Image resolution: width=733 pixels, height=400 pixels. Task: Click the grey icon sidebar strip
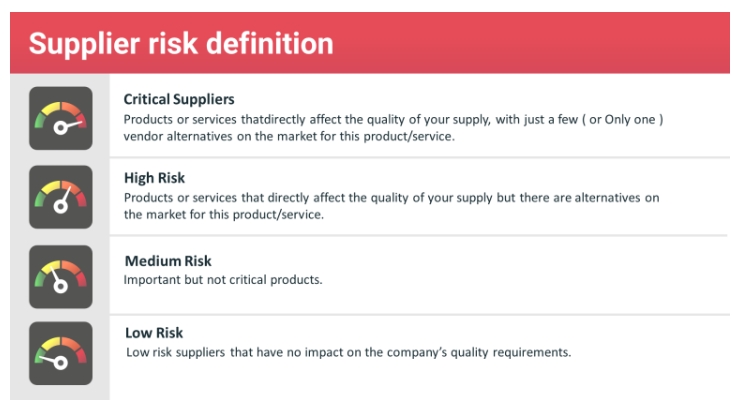60,236
